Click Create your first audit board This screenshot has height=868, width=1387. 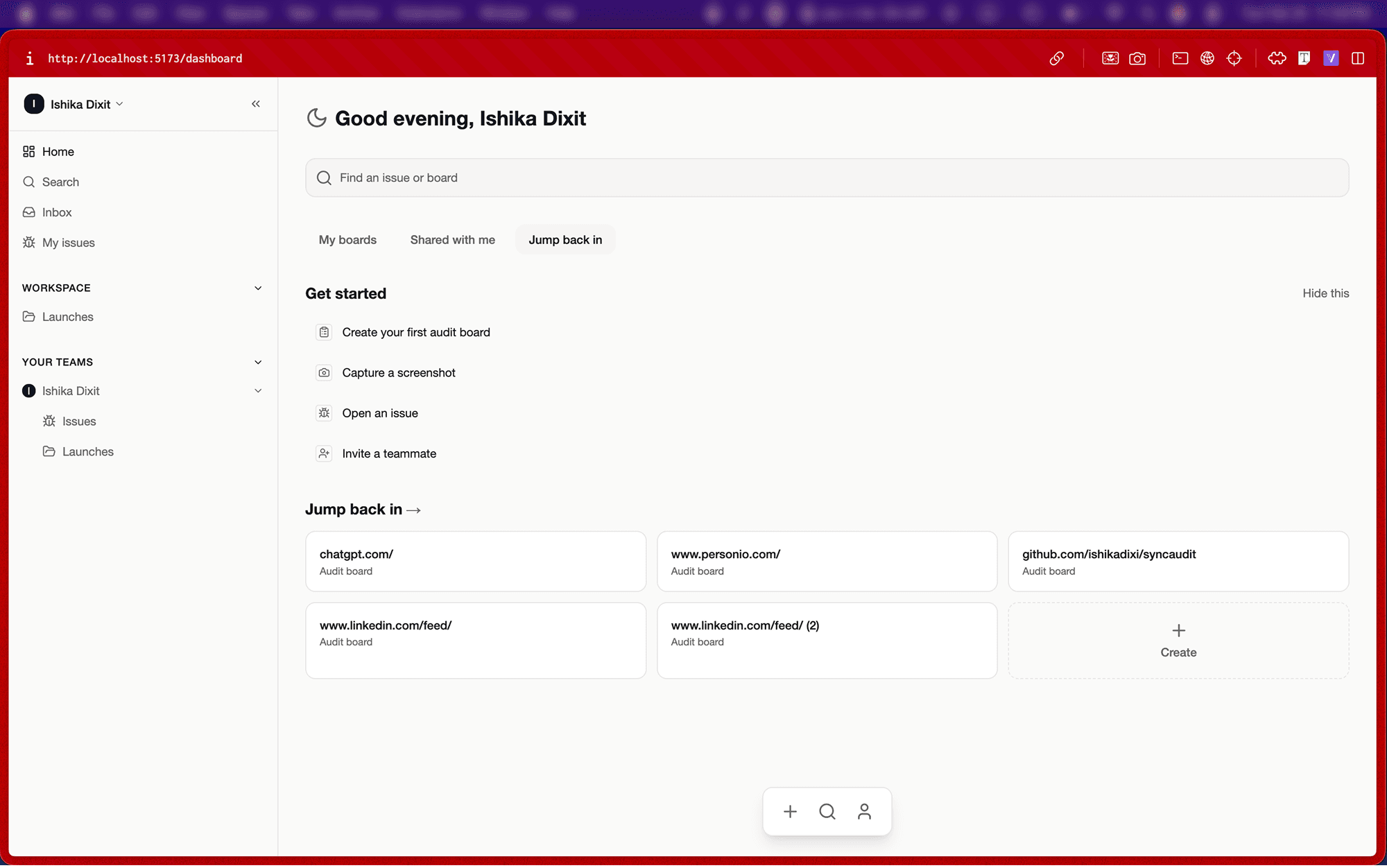click(415, 333)
